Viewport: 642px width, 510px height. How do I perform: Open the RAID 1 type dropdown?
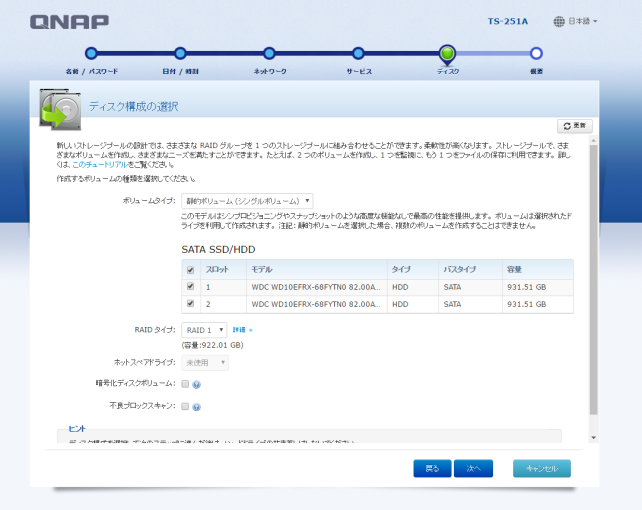pyautogui.click(x=204, y=330)
